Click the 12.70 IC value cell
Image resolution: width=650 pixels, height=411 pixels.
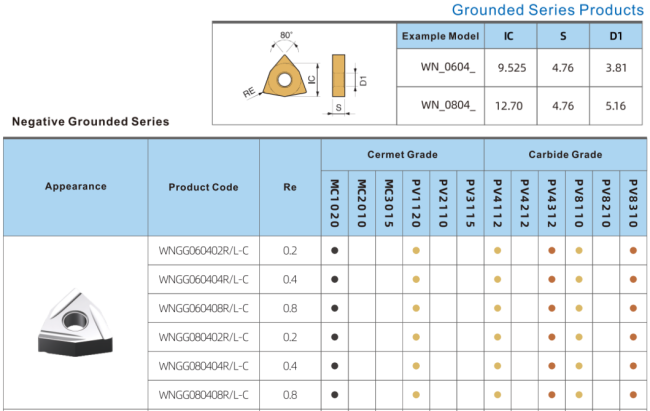click(509, 104)
